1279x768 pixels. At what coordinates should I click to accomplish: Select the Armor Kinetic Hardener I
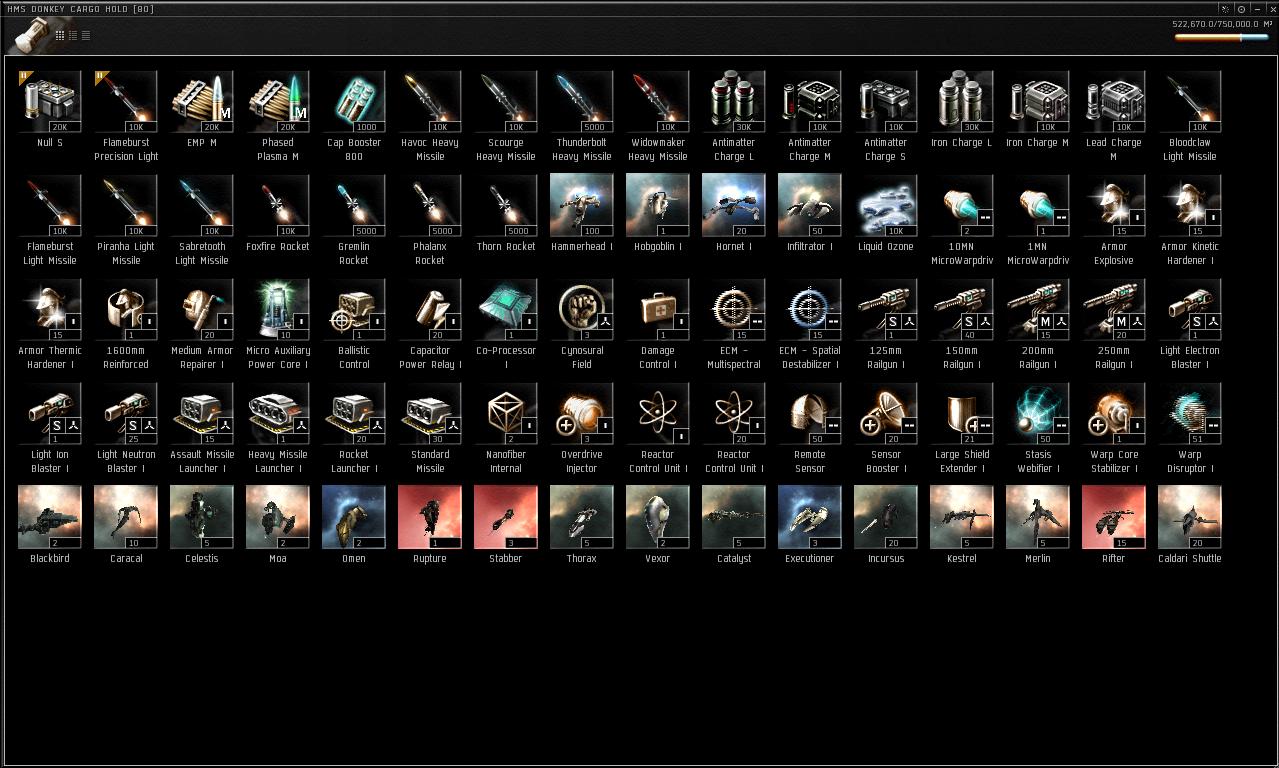tap(1190, 205)
